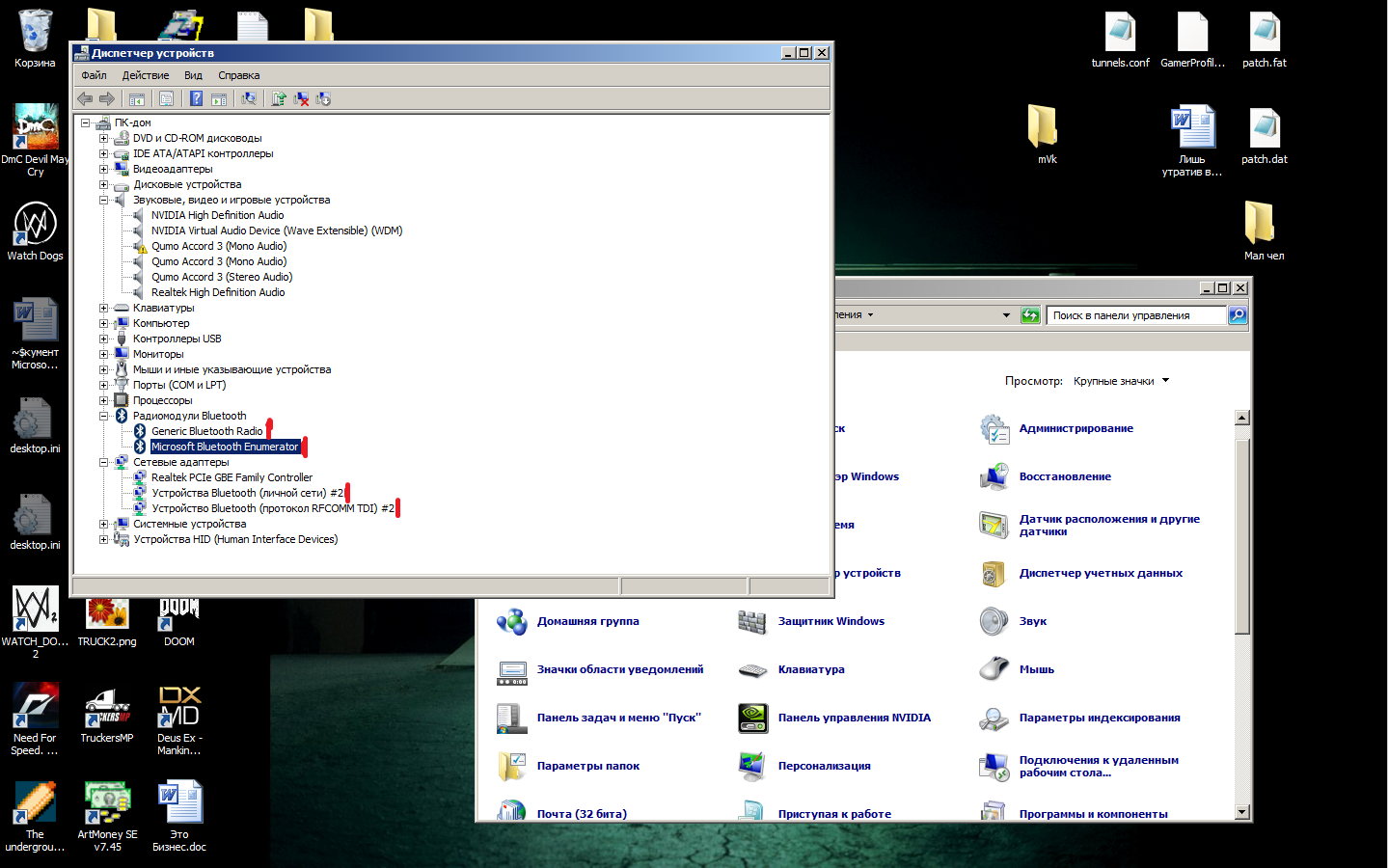This screenshot has height=868, width=1389.
Task: Disable device using the down-arrow toolbar icon
Action: (323, 98)
